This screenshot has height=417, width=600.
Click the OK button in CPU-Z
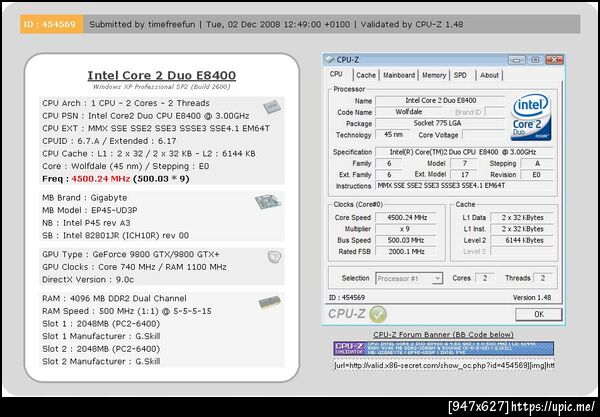[x=539, y=314]
